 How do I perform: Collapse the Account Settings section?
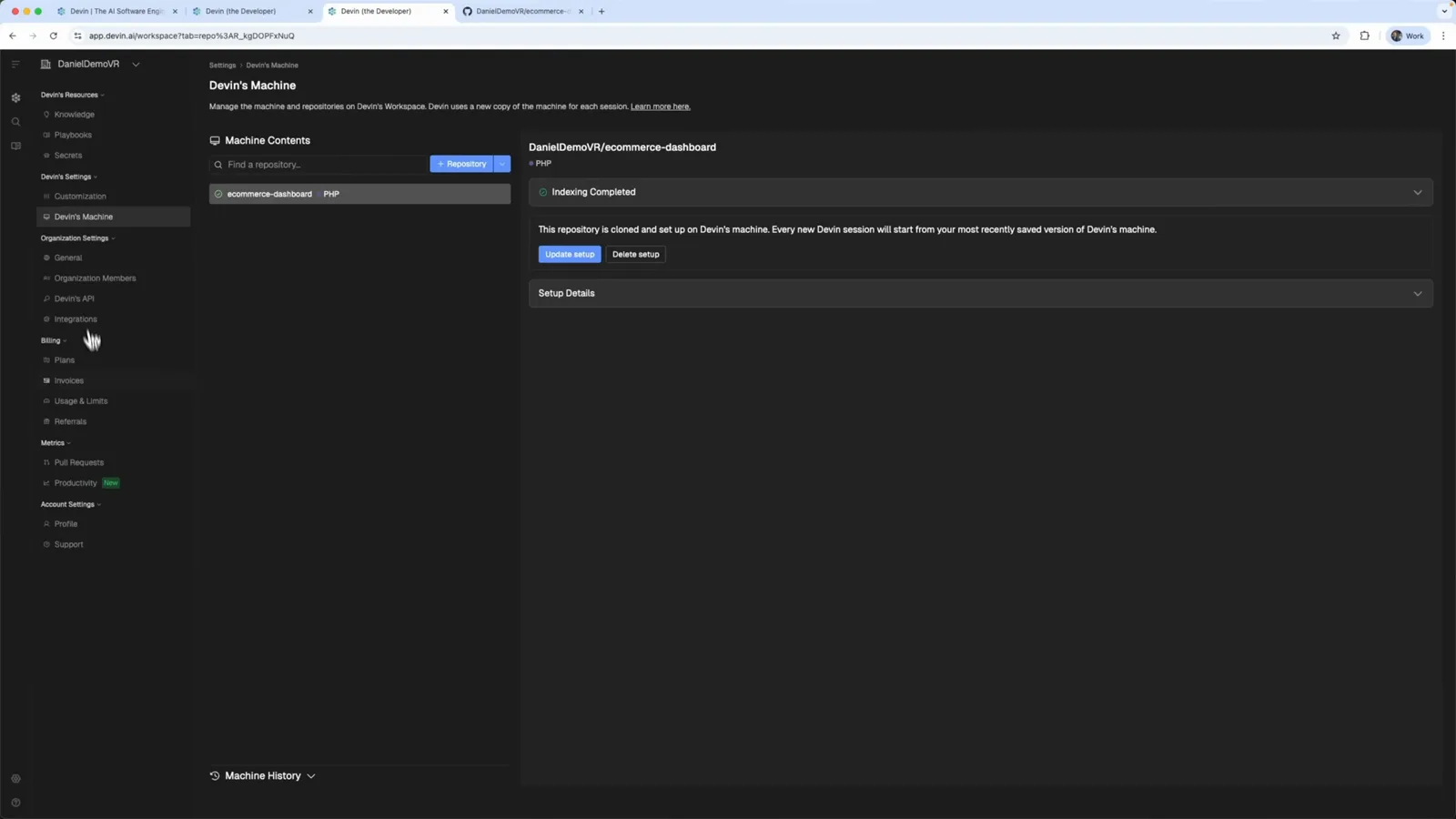(x=71, y=504)
